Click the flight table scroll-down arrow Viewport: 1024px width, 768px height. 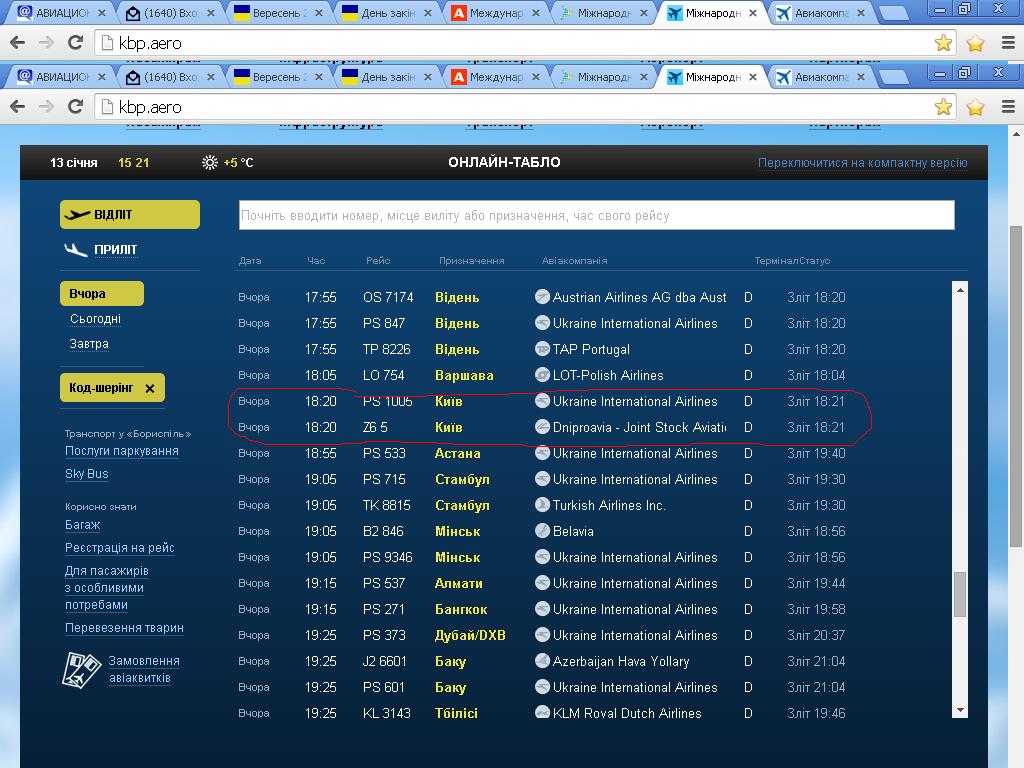961,710
